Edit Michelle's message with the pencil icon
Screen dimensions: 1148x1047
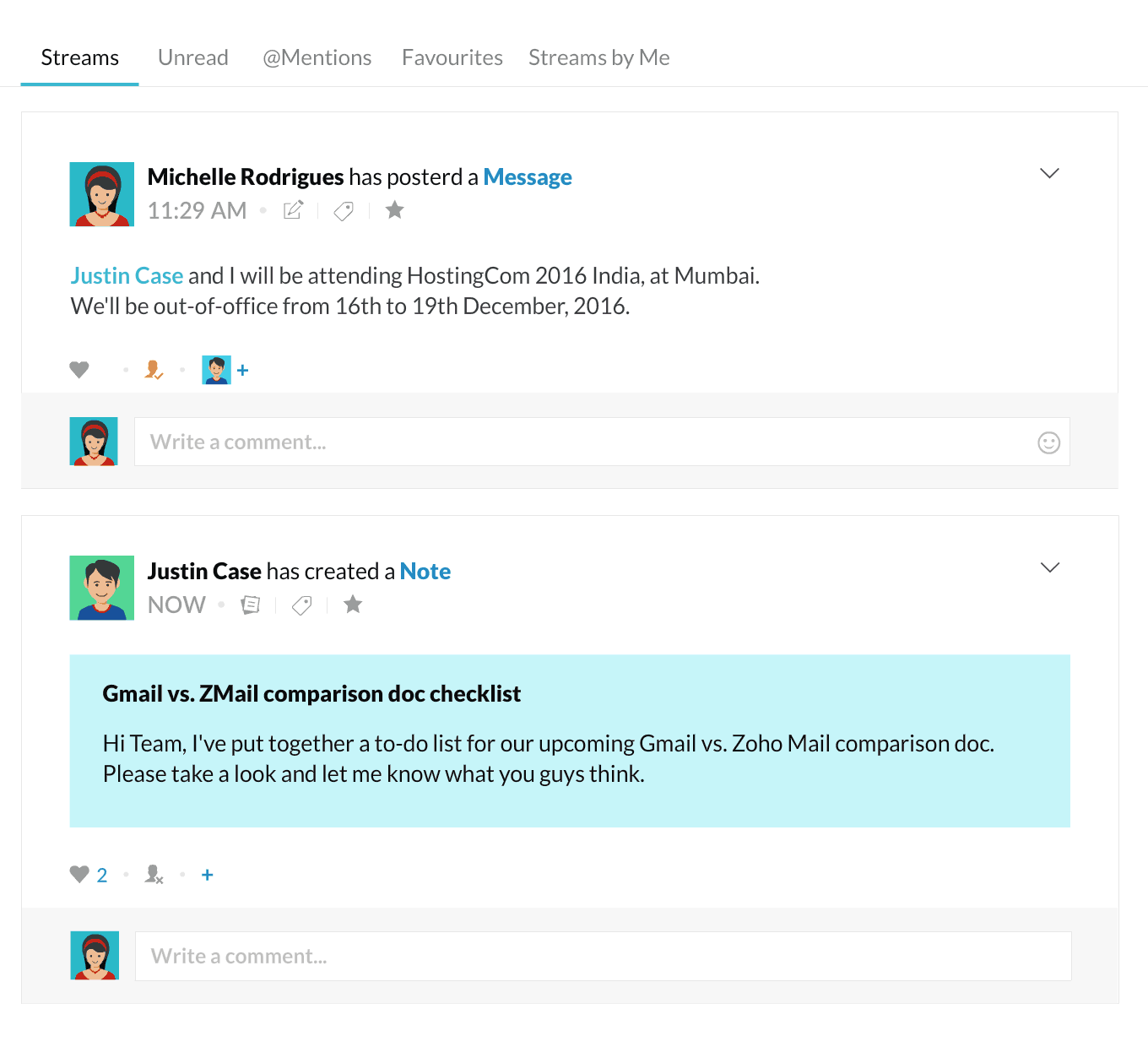pyautogui.click(x=293, y=210)
